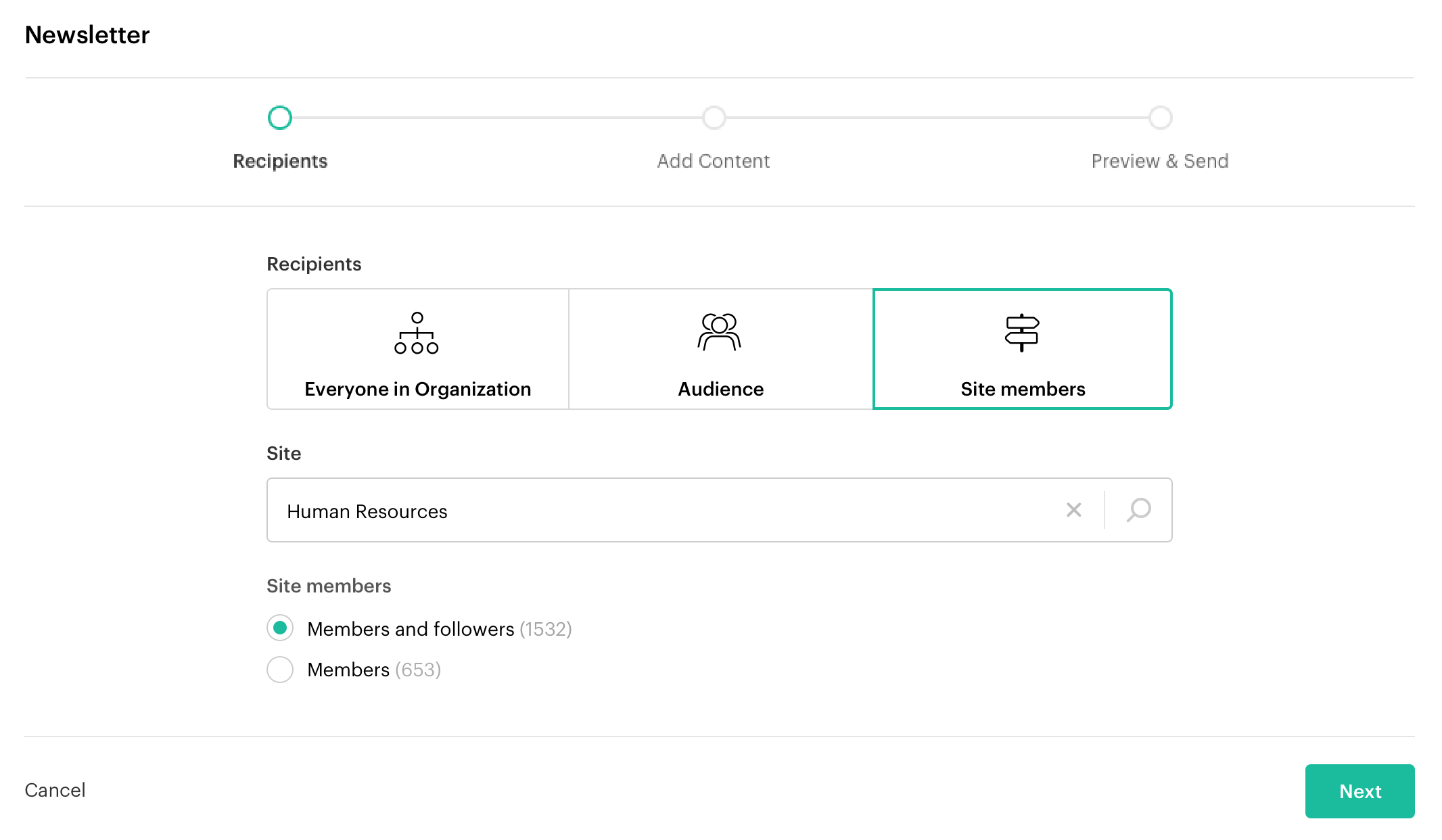Image resolution: width=1442 pixels, height=840 pixels.
Task: Select the Members (653) radio button
Action: coord(280,670)
